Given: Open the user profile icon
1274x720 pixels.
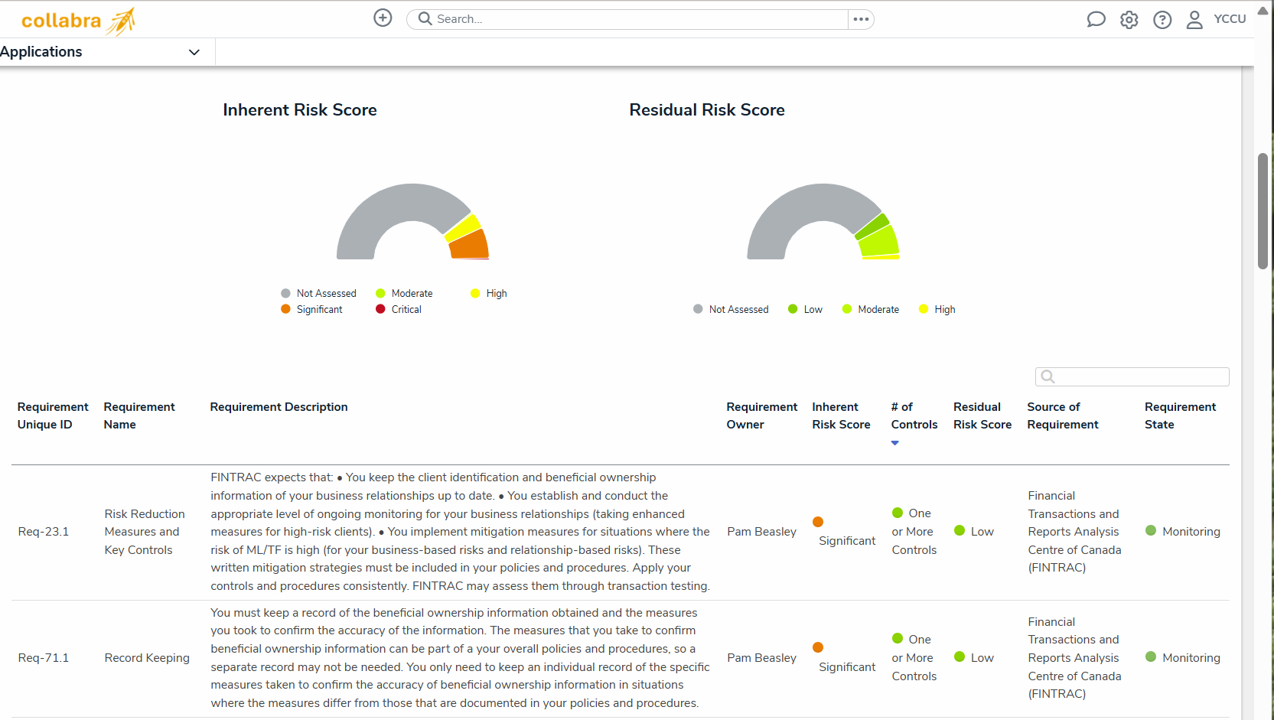Looking at the screenshot, I should point(1194,19).
